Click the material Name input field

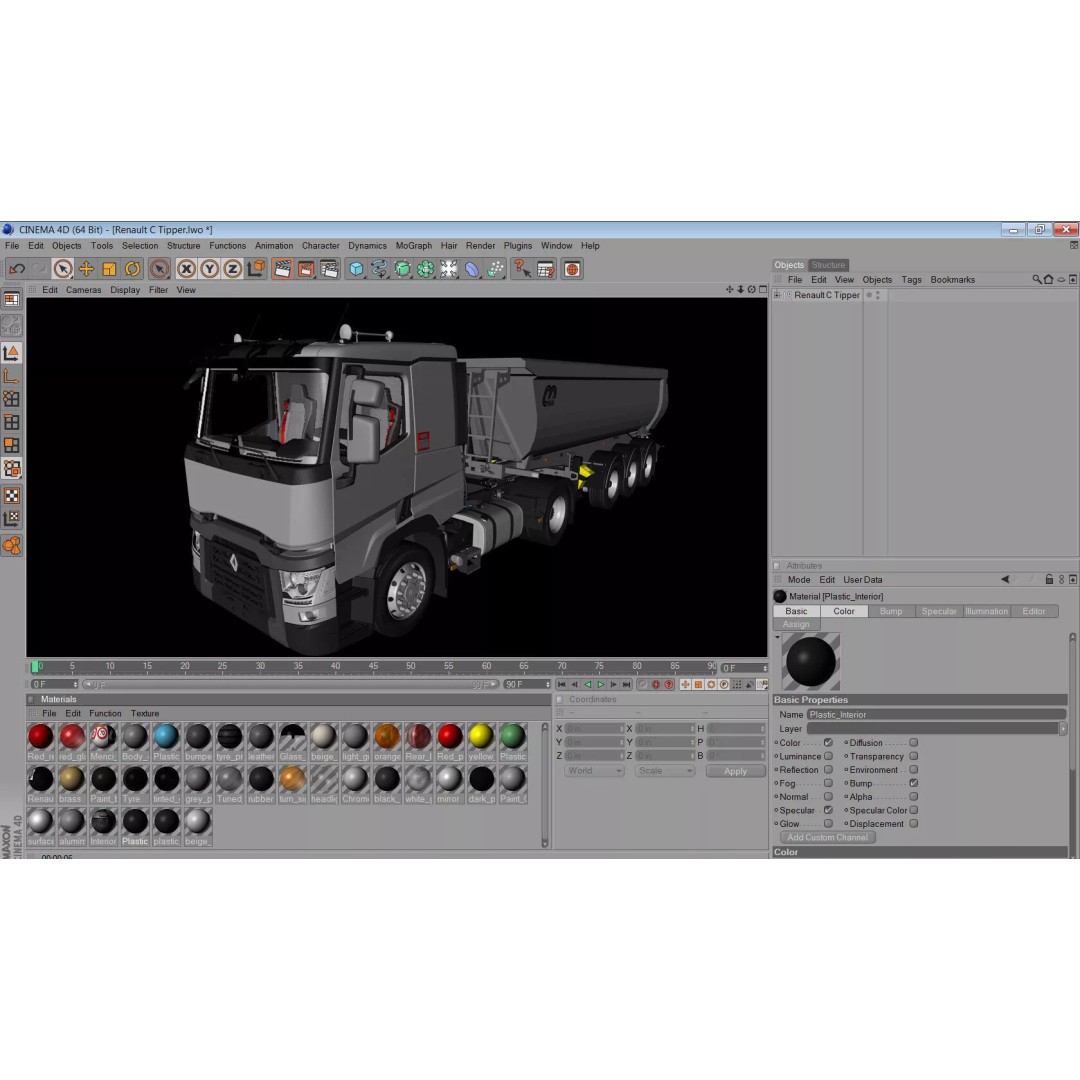tap(936, 715)
